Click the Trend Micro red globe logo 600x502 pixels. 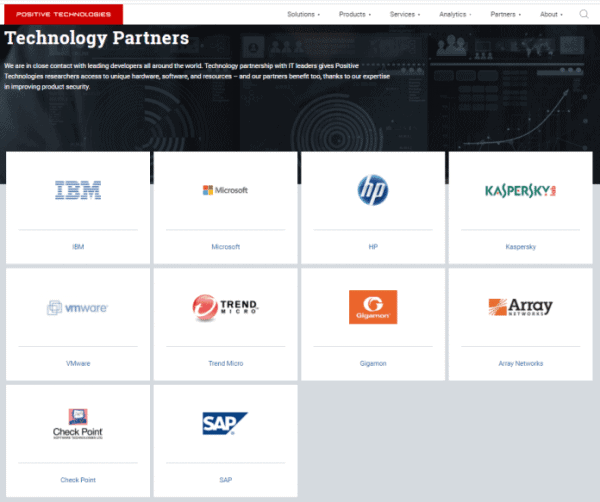pyautogui.click(x=225, y=307)
